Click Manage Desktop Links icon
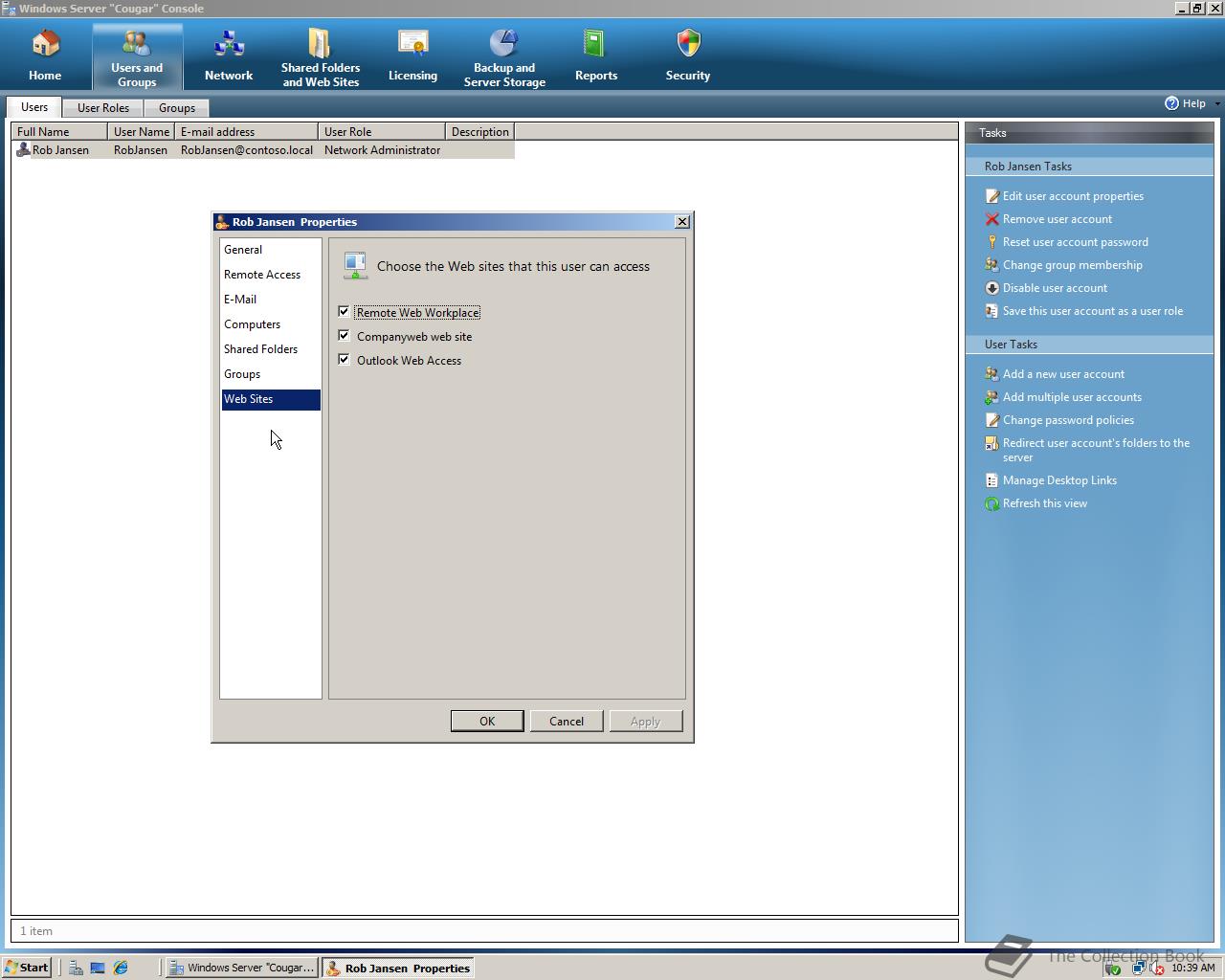Image resolution: width=1225 pixels, height=980 pixels. [x=992, y=480]
